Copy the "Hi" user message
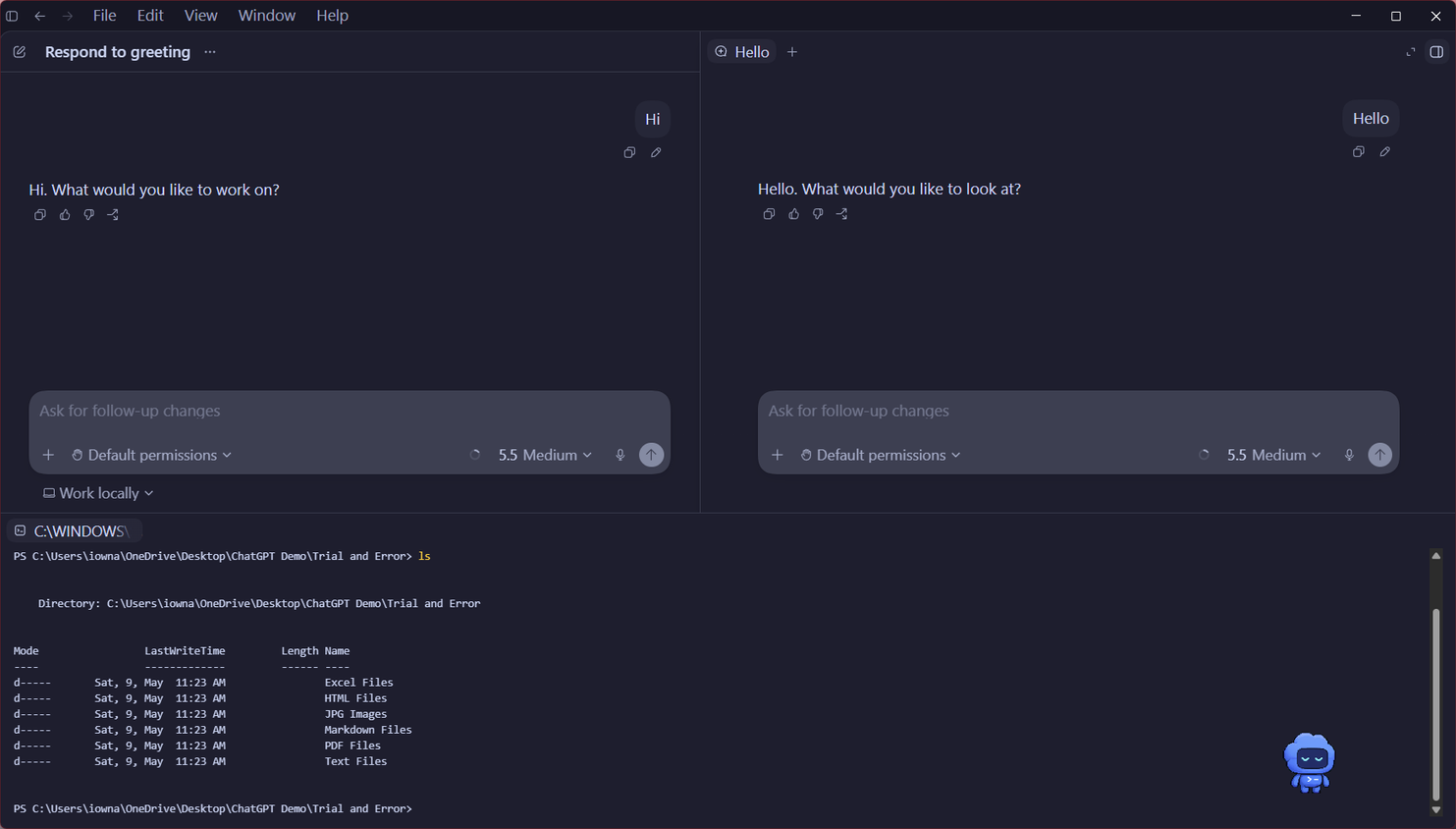 coord(629,152)
